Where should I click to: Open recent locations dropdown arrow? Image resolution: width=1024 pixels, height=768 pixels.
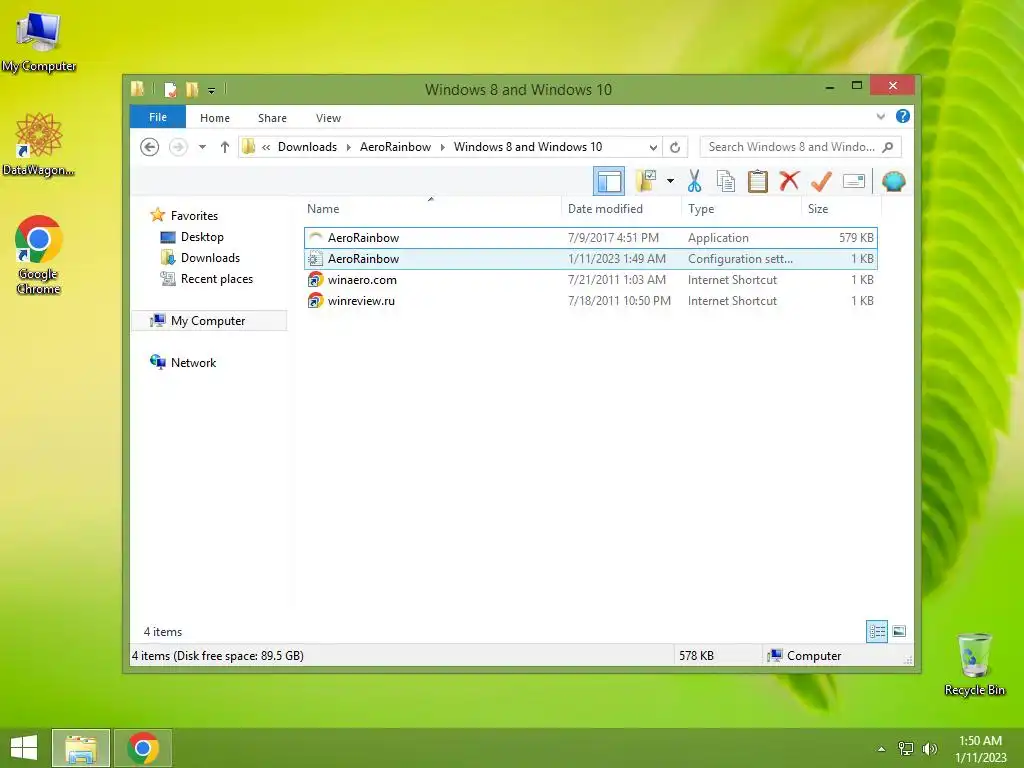pos(202,147)
